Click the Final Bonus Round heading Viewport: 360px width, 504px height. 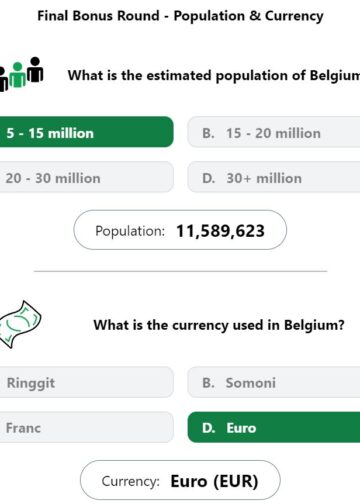[x=180, y=16]
